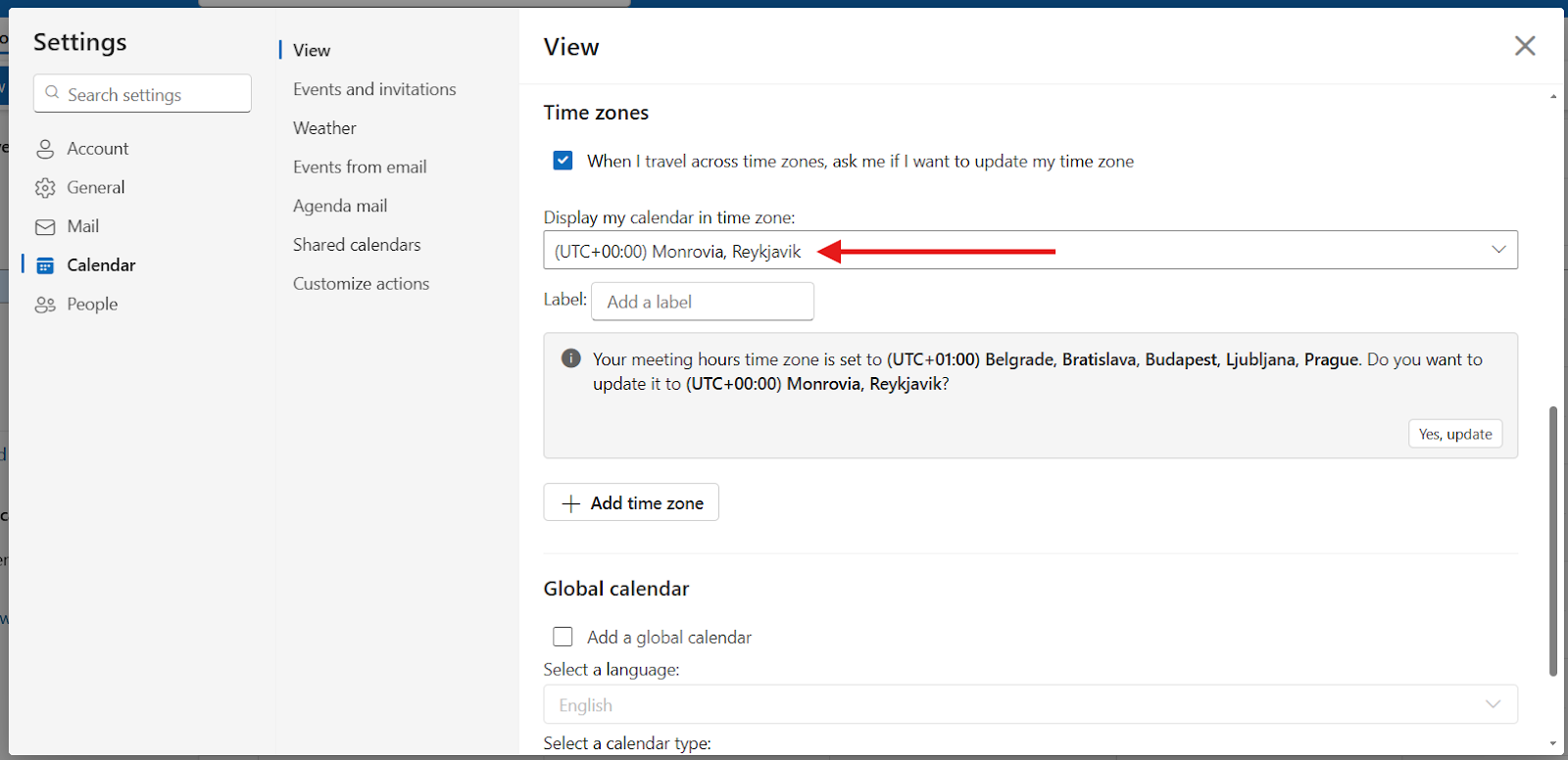Open the display time zone dropdown

(x=1030, y=250)
